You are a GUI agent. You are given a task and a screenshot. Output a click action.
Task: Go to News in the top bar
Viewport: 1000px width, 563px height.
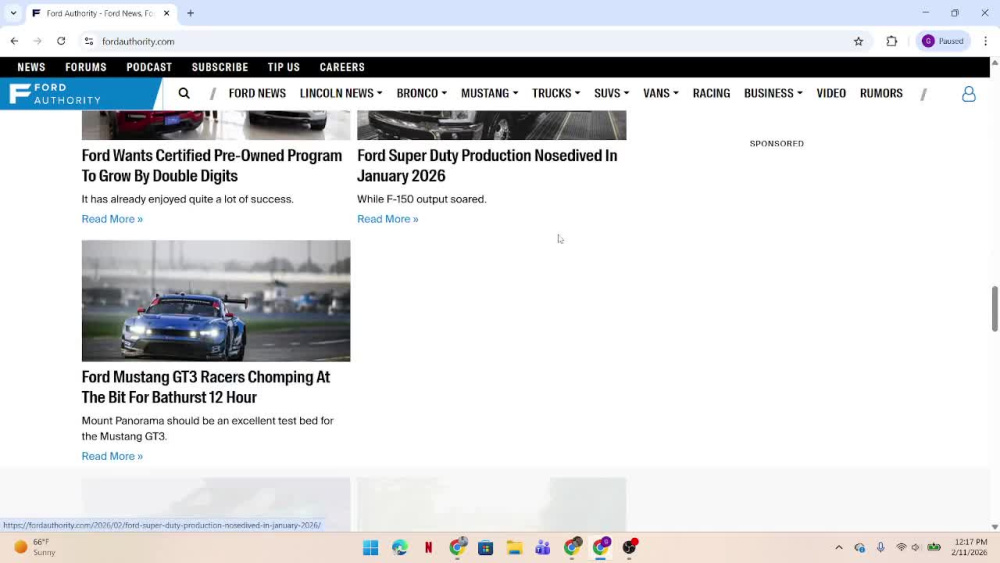coord(31,67)
